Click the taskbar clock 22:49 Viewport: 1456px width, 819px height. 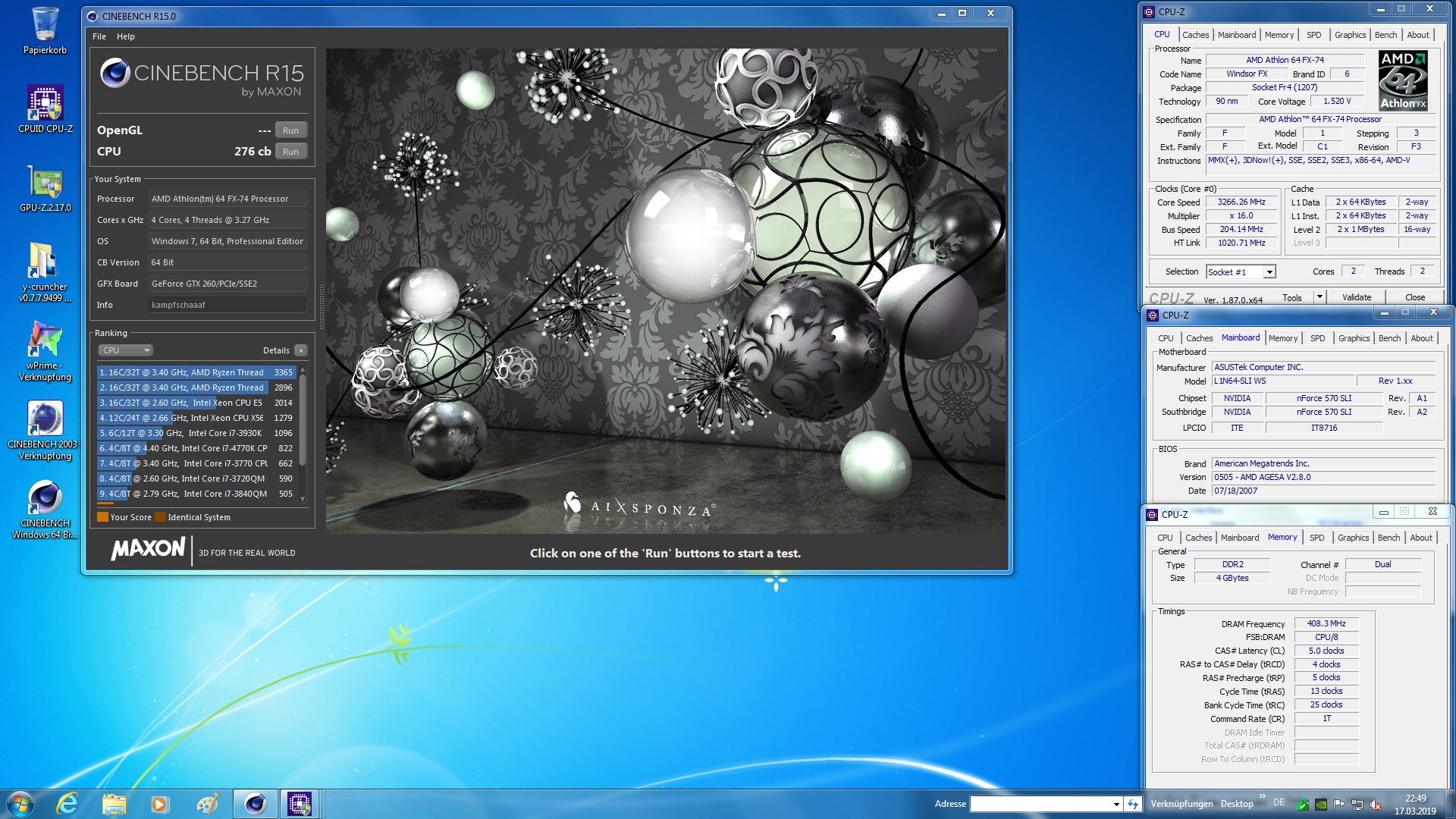(1415, 799)
